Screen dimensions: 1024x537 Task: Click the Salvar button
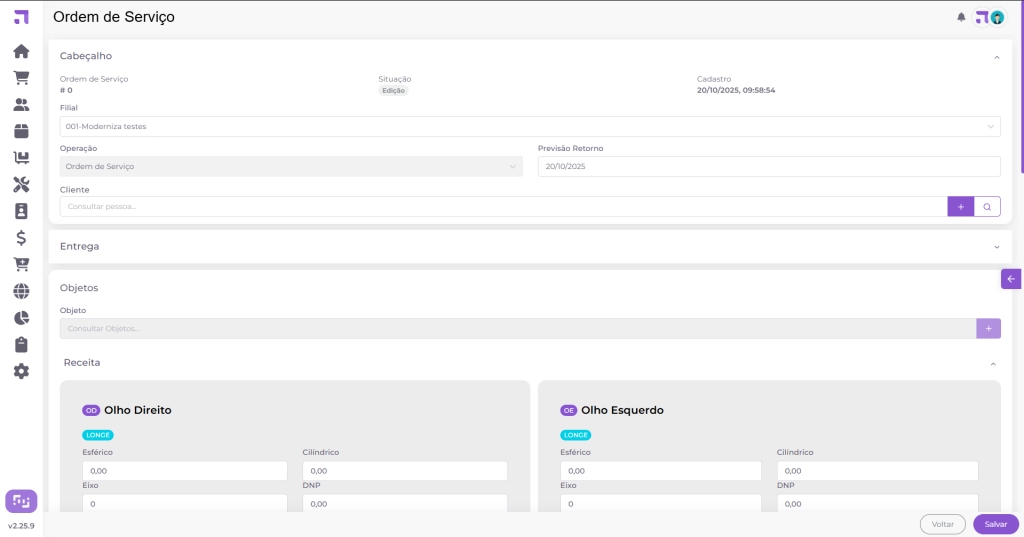(995, 524)
